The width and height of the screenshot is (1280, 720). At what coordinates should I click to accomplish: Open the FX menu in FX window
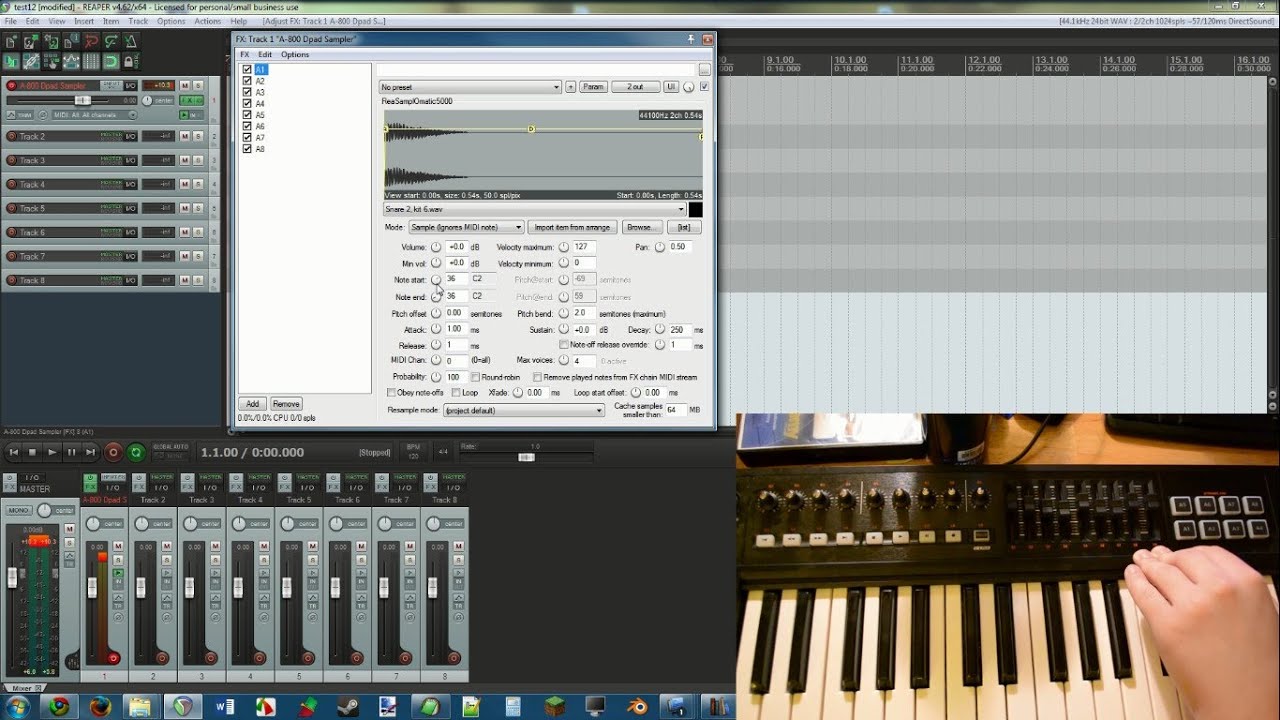coord(244,55)
